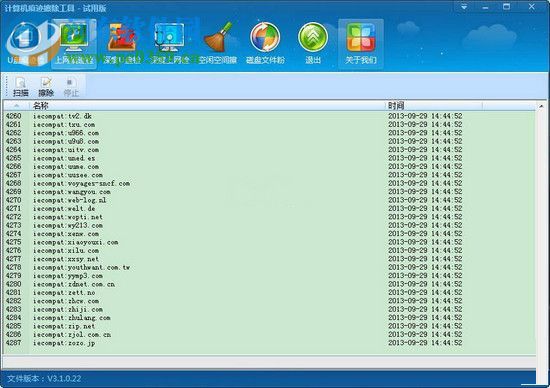Click row number 4280
The width and height of the screenshot is (550, 388).
coord(13,285)
